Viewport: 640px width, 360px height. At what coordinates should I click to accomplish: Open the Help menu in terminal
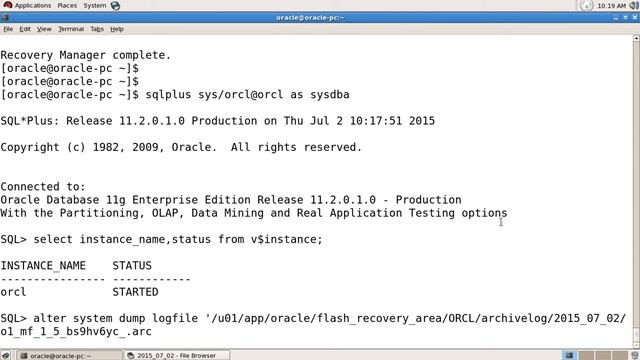[117, 29]
